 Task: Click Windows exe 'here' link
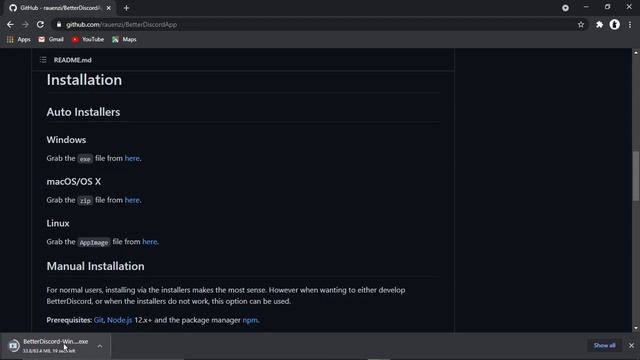[x=132, y=158]
